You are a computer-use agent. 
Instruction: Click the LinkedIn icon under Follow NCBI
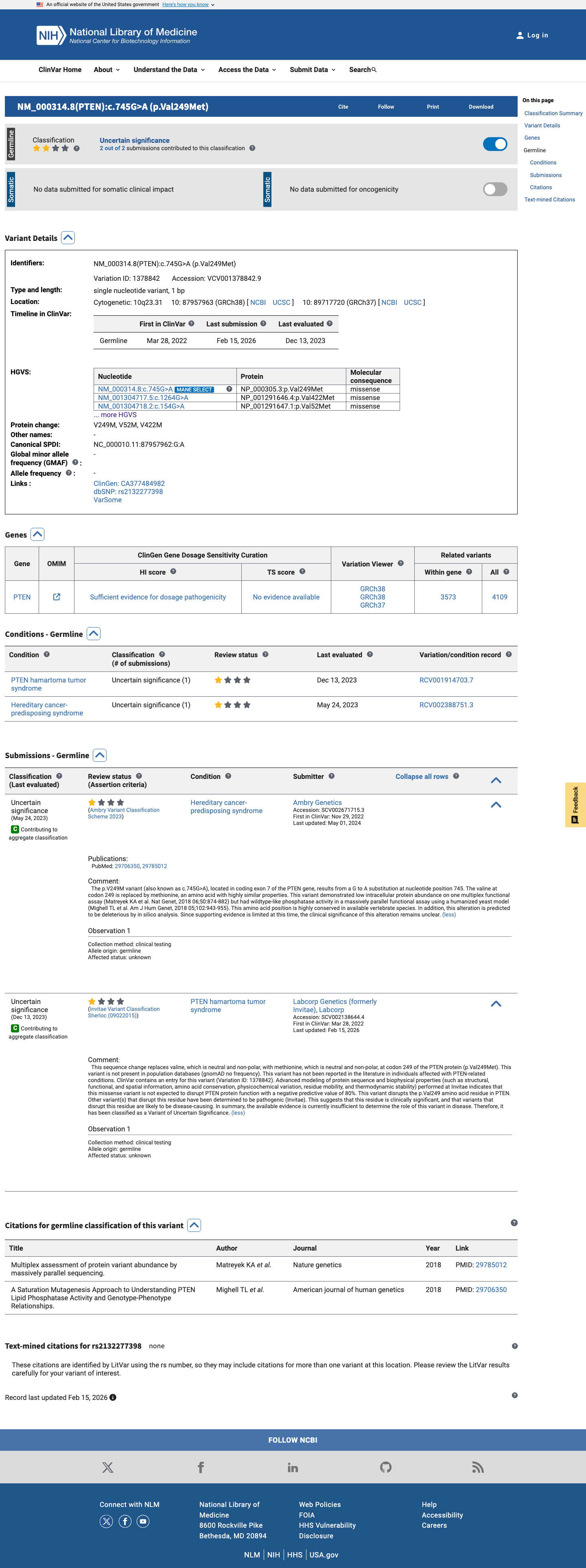click(293, 1467)
